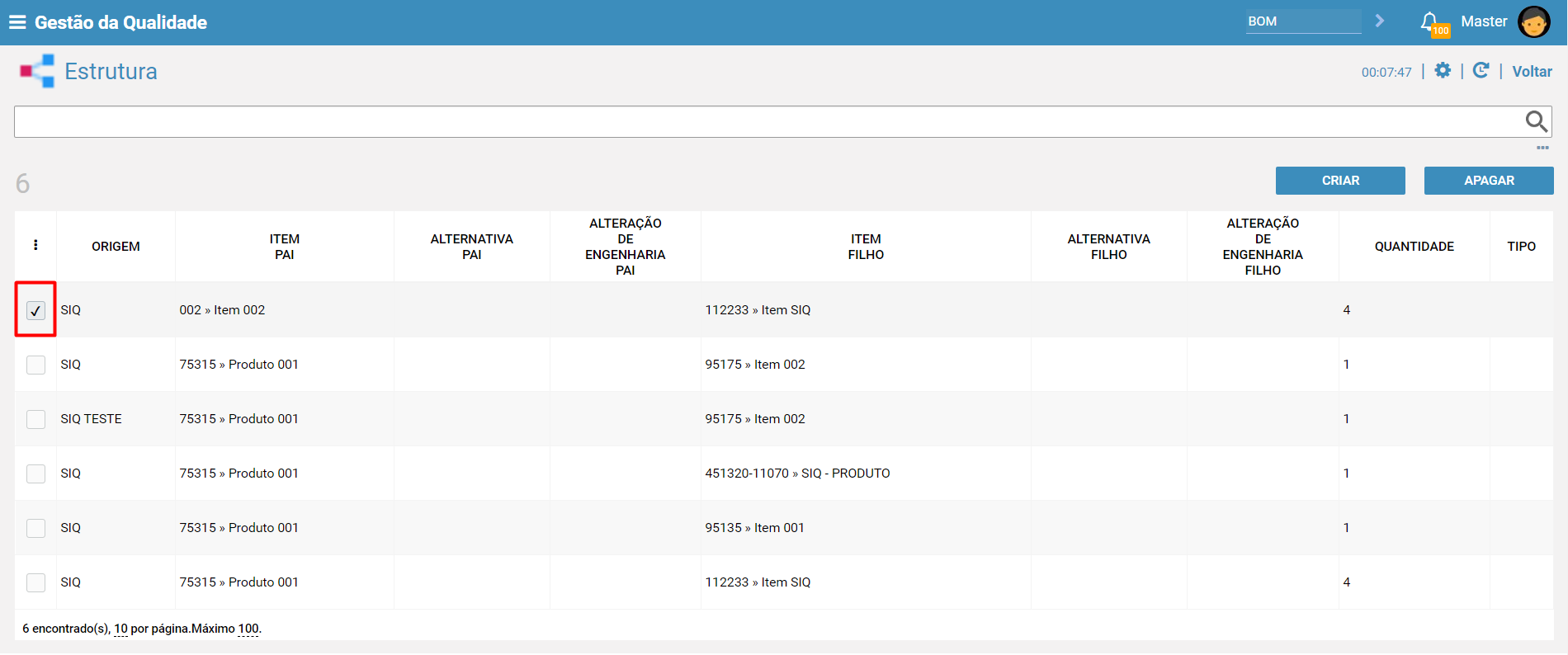Click the Estrutura page heading
The image size is (1568, 655).
tap(111, 71)
